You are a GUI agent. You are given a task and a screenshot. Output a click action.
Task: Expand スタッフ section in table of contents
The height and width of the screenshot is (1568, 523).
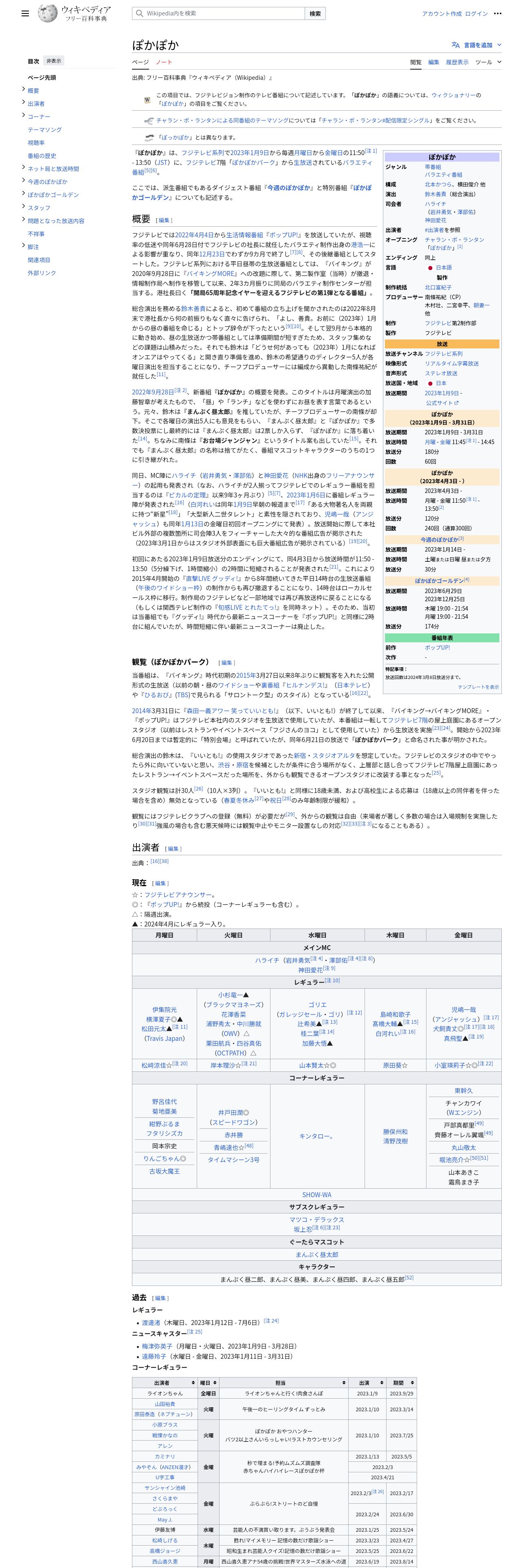pyautogui.click(x=23, y=207)
